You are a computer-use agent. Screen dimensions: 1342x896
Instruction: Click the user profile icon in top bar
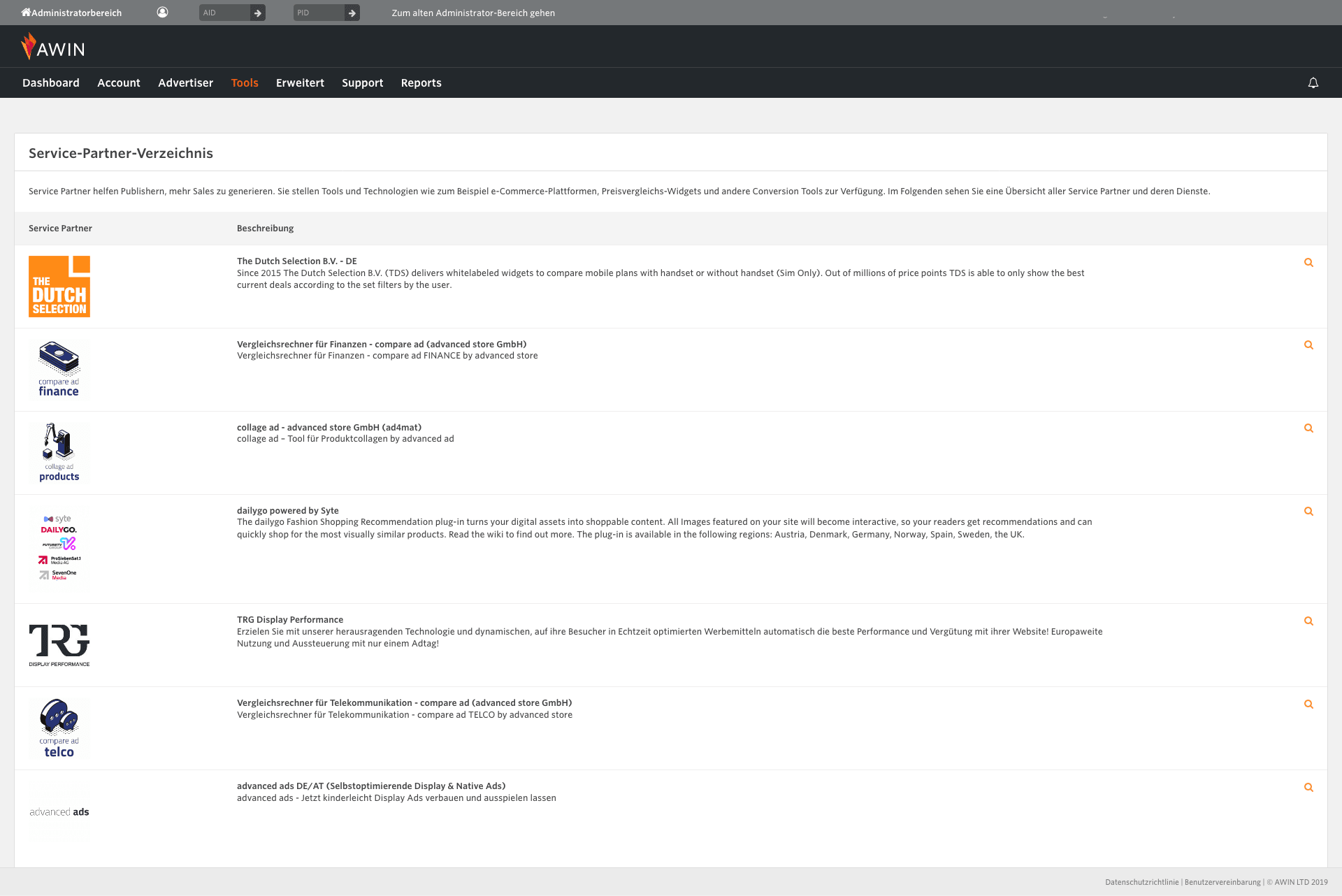(162, 13)
